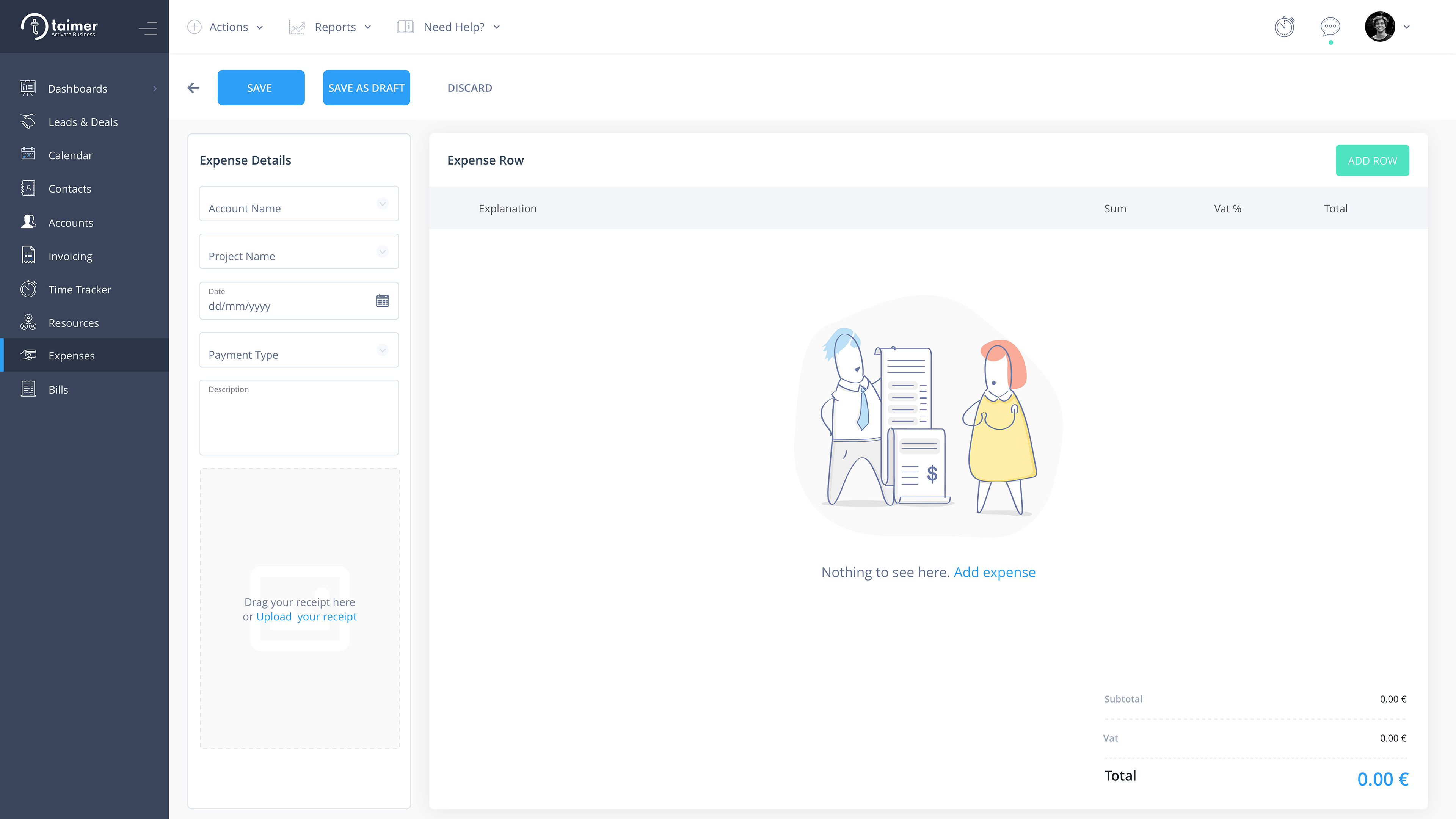Click the blue Total 0.00 € amount
Image resolution: width=1456 pixels, height=819 pixels.
pyautogui.click(x=1382, y=779)
